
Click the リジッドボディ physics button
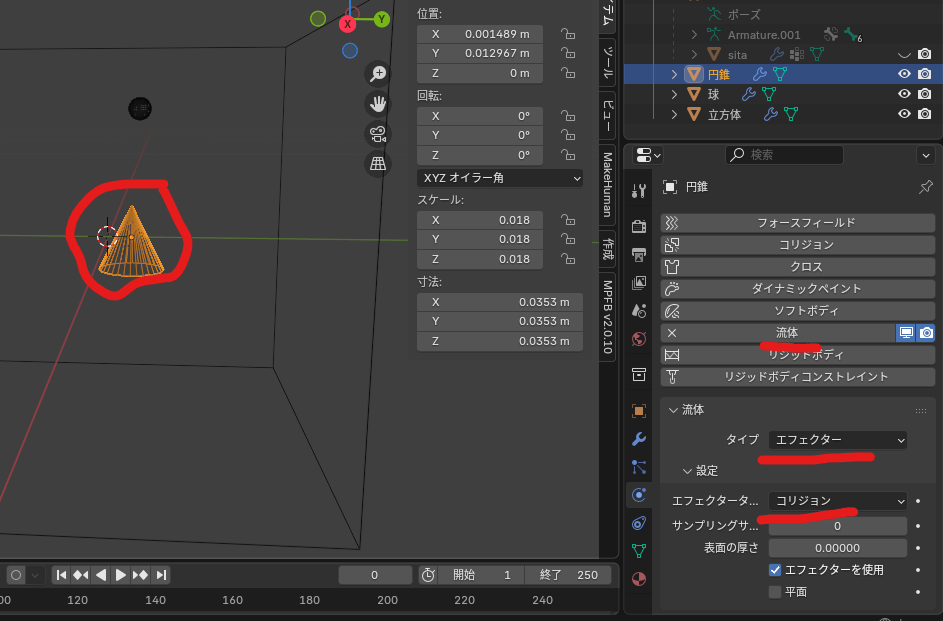coord(796,355)
